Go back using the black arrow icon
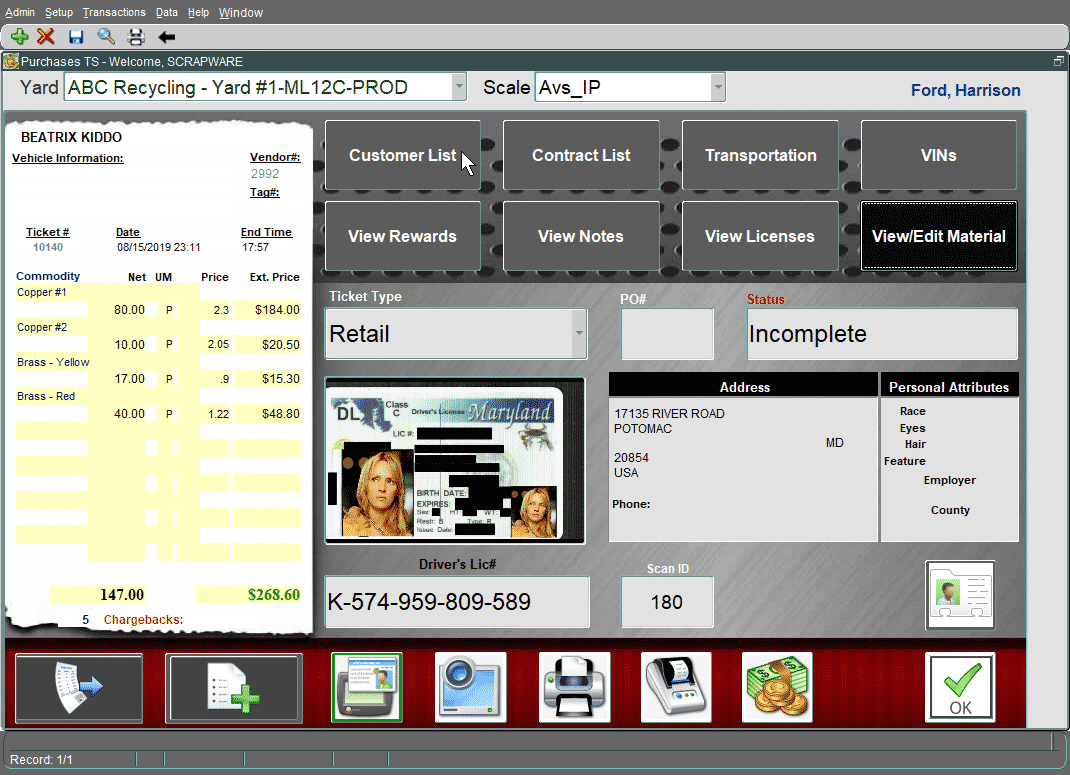This screenshot has height=775, width=1070. [166, 36]
